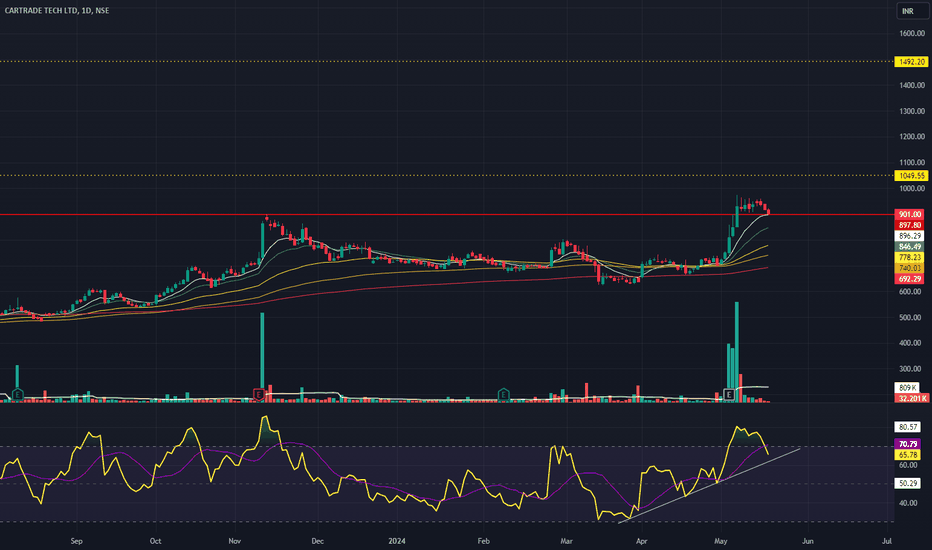Click the 1600.00 price axis label
The width and height of the screenshot is (932, 550).
pos(912,33)
